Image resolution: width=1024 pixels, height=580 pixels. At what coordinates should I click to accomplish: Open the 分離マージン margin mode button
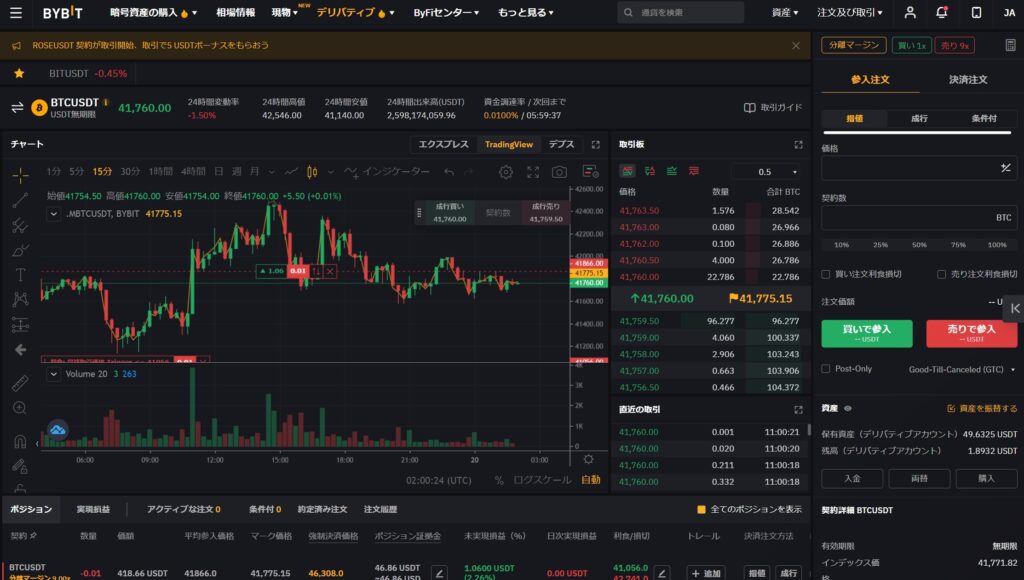[854, 45]
